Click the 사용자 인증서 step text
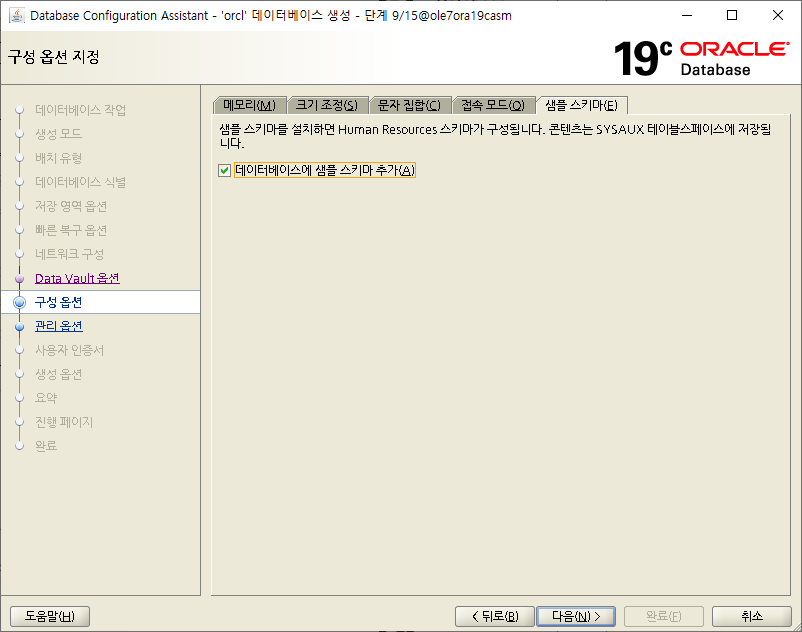This screenshot has width=802, height=632. click(x=69, y=350)
